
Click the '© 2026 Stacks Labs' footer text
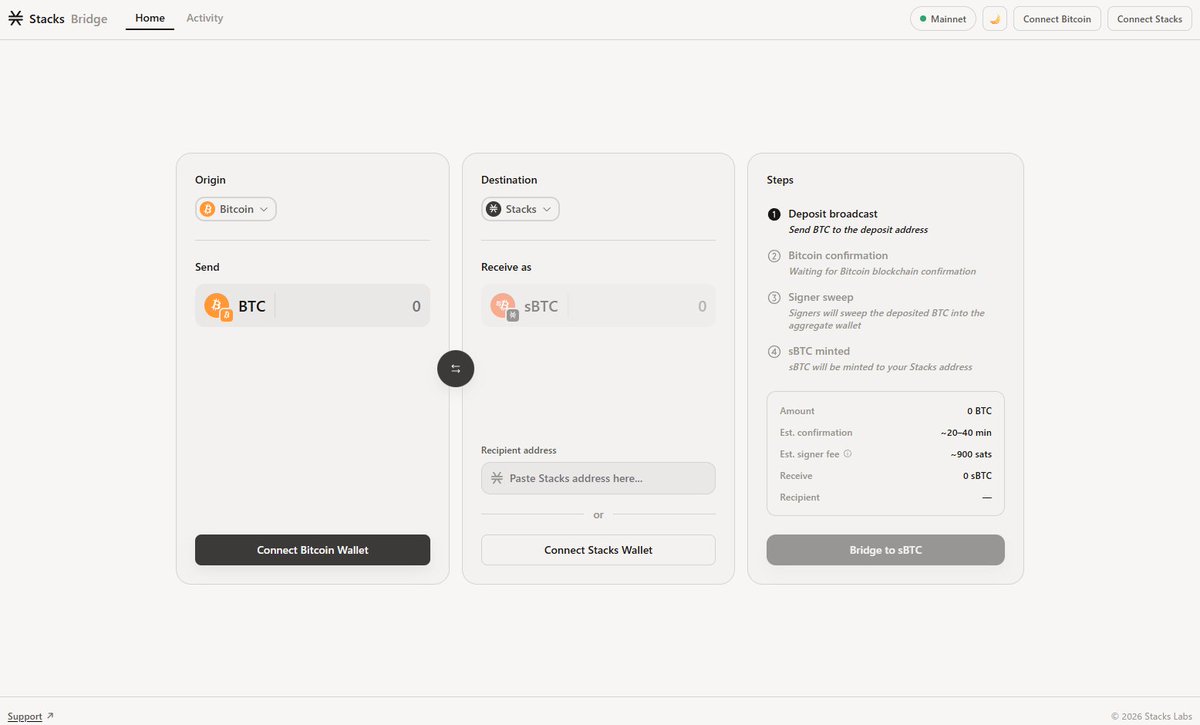[1152, 716]
